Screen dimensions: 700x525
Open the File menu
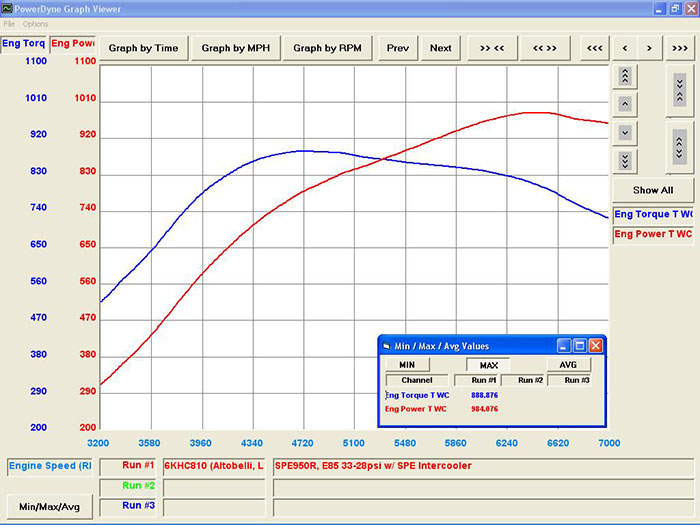point(9,24)
